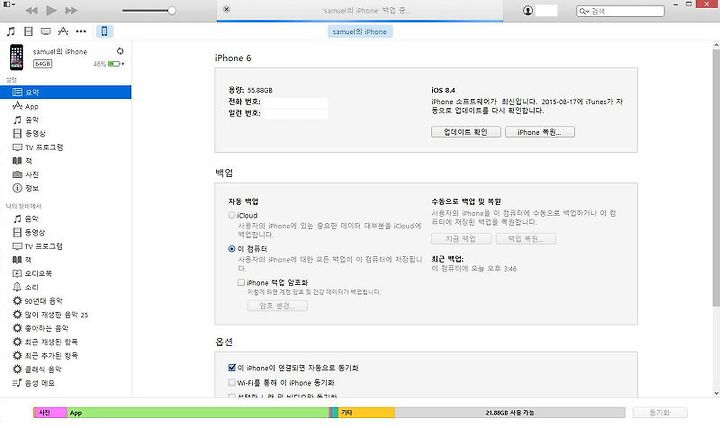Enable the iPhone 백업 암호화 checkbox
Screen dimensions: 720x427
click(x=241, y=282)
